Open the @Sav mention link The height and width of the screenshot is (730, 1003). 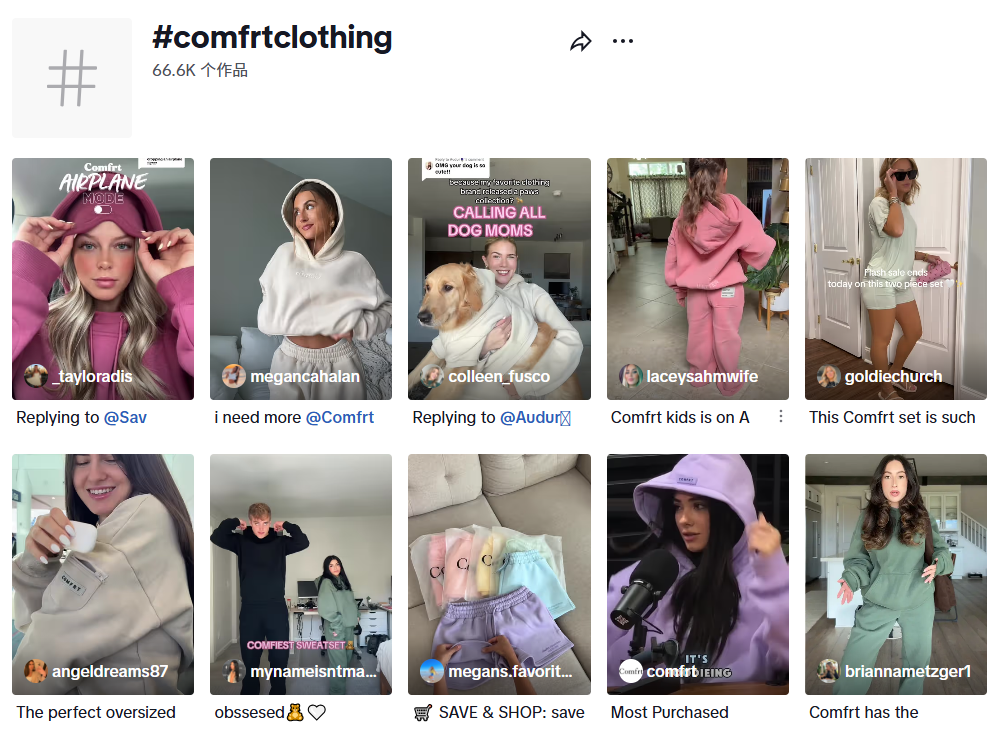tap(125, 418)
